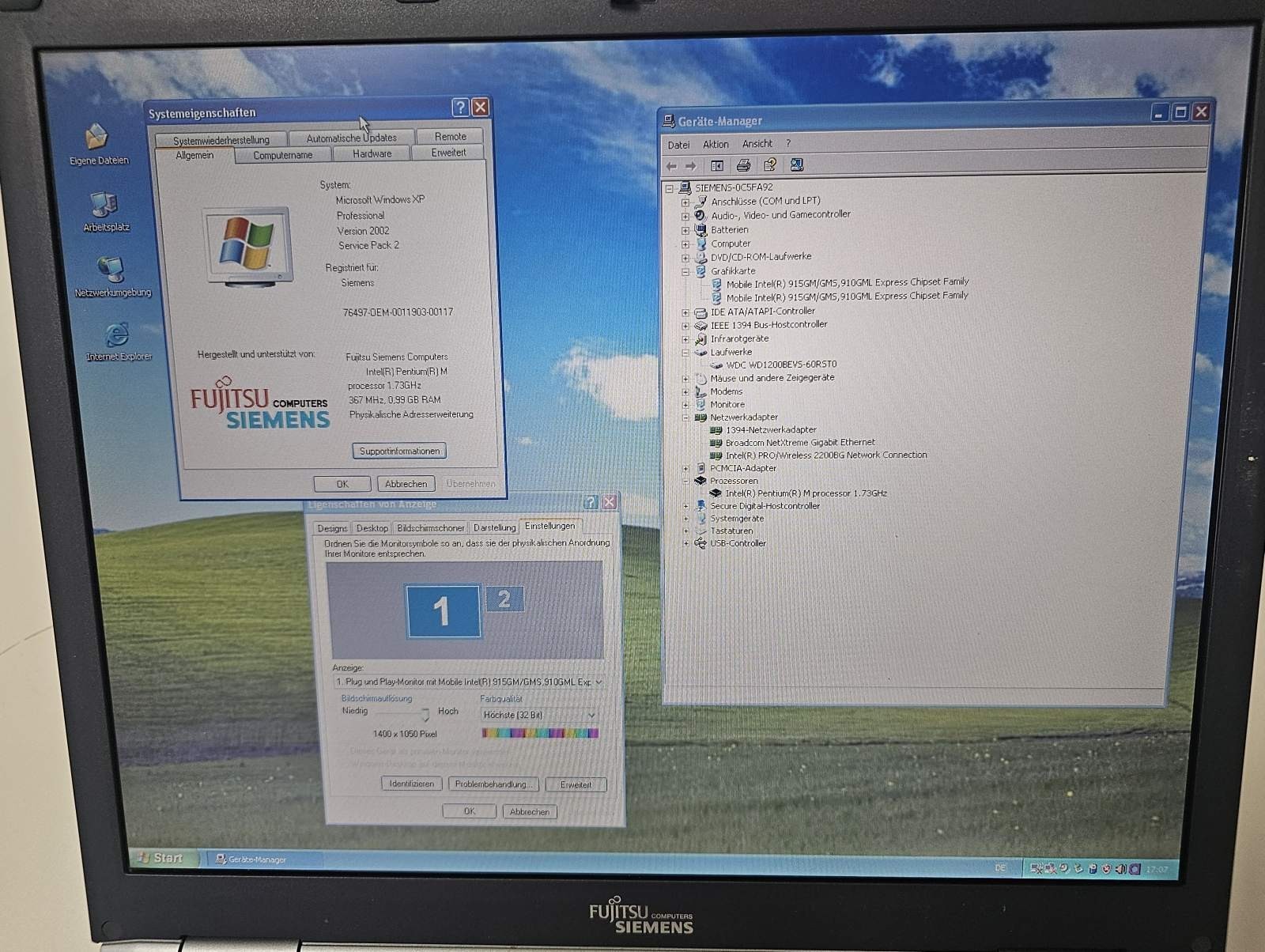The image size is (1265, 952).
Task: Collapse the Prozessoren node
Action: 685,481
